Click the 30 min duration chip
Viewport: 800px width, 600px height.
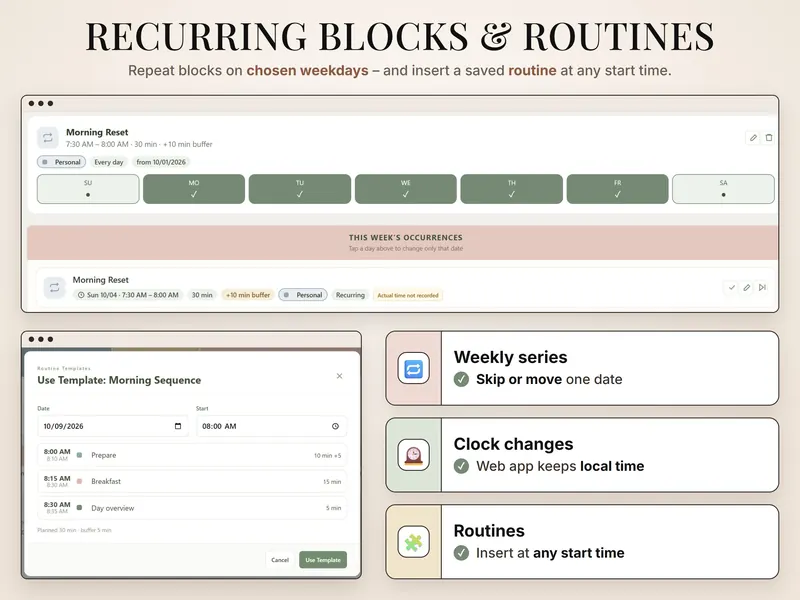202,295
